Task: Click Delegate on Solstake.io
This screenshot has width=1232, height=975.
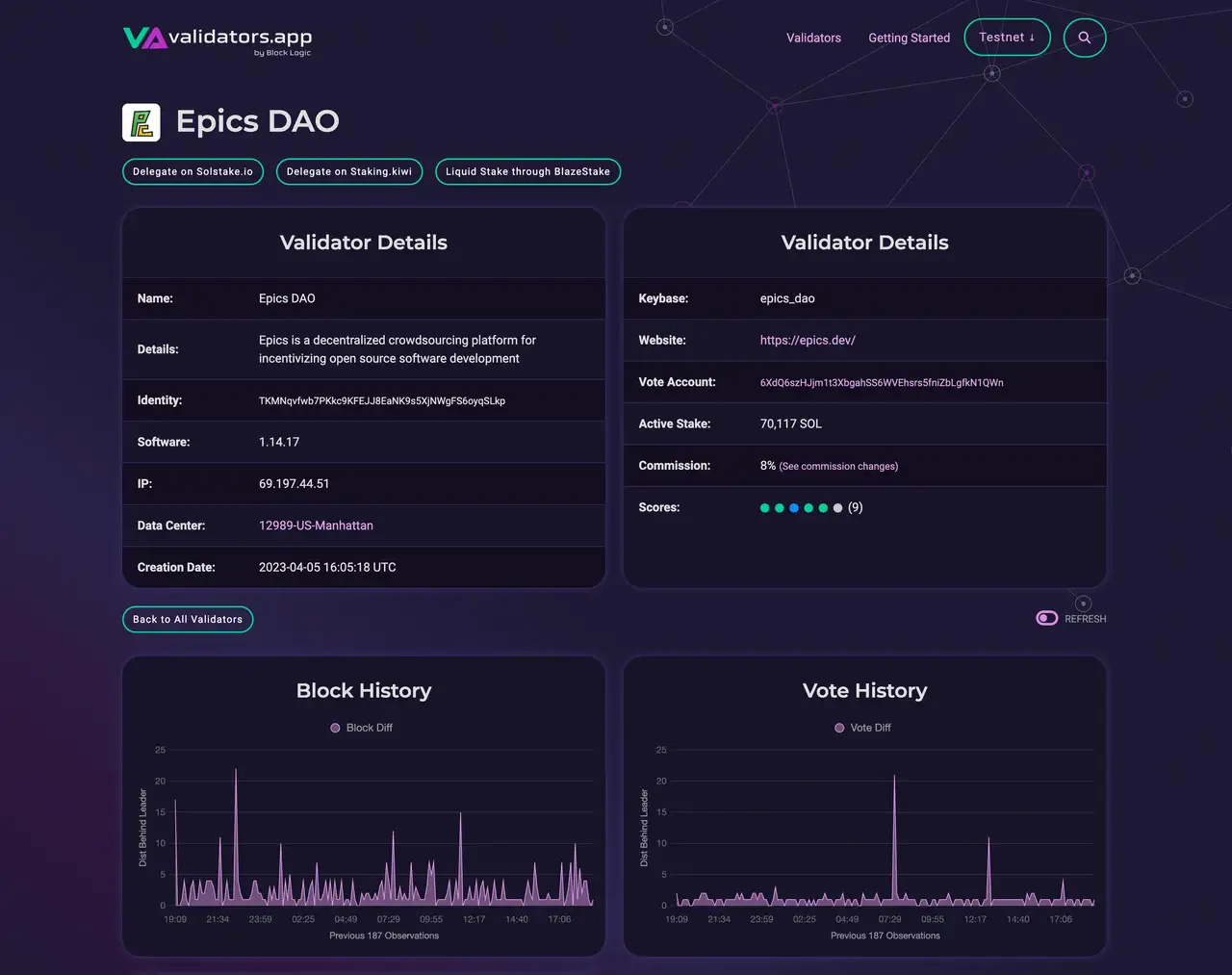Action: (x=192, y=171)
